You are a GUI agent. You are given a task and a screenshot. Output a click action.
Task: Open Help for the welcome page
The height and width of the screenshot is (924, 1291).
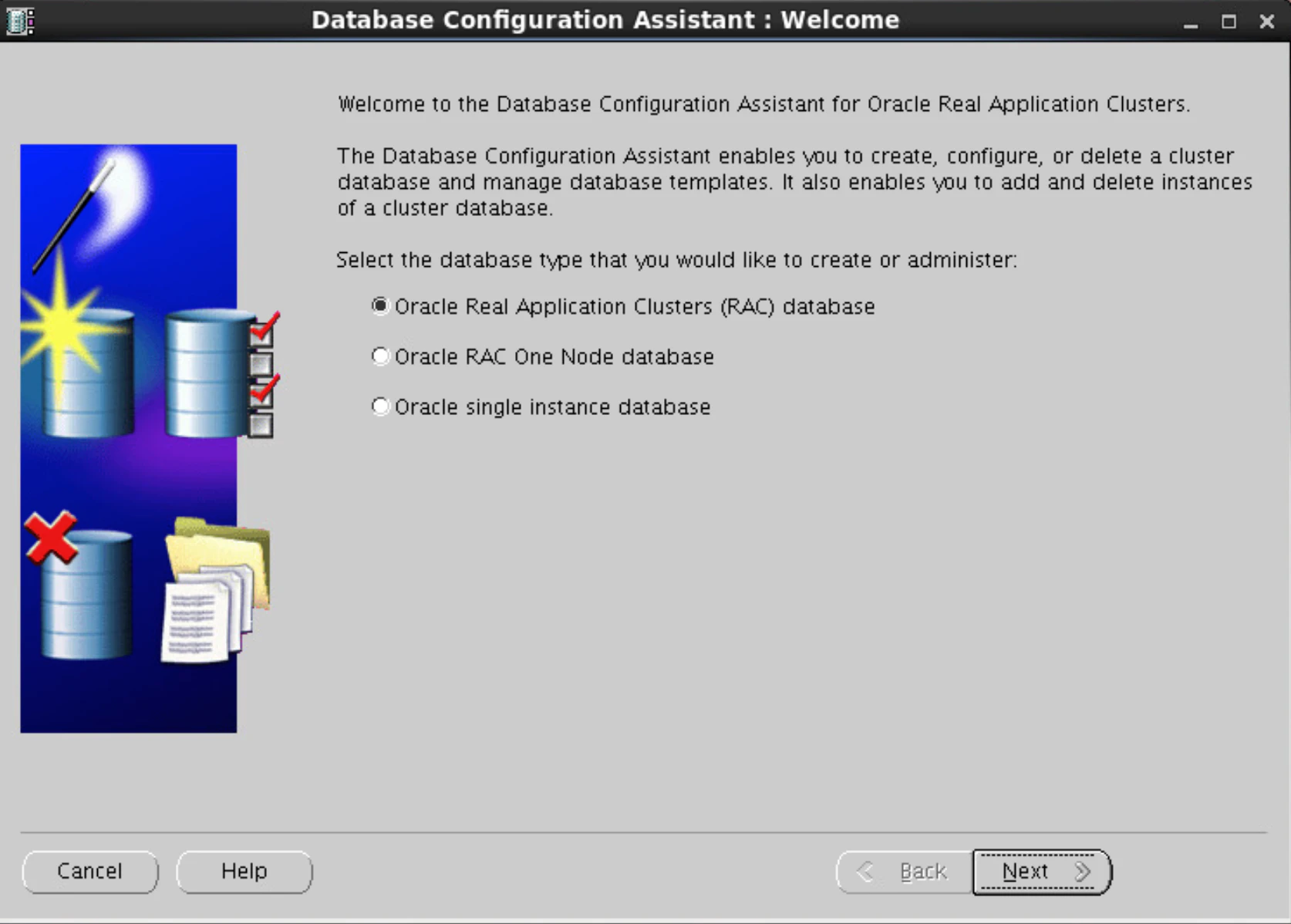244,872
